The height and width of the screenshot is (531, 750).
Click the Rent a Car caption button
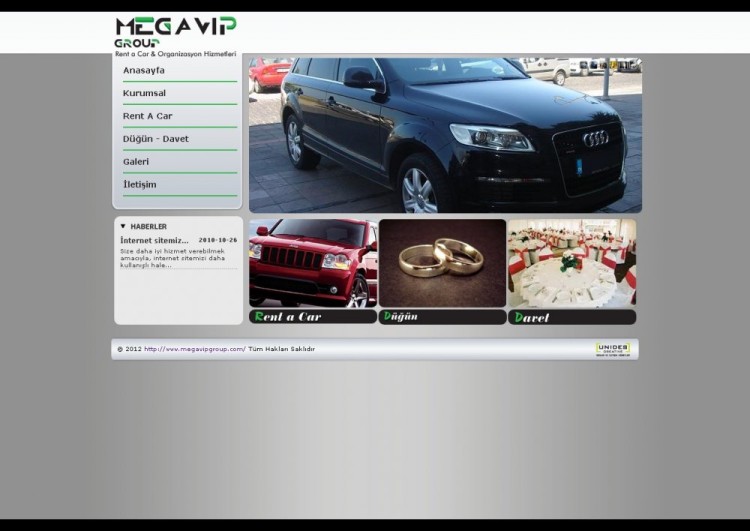click(x=313, y=317)
